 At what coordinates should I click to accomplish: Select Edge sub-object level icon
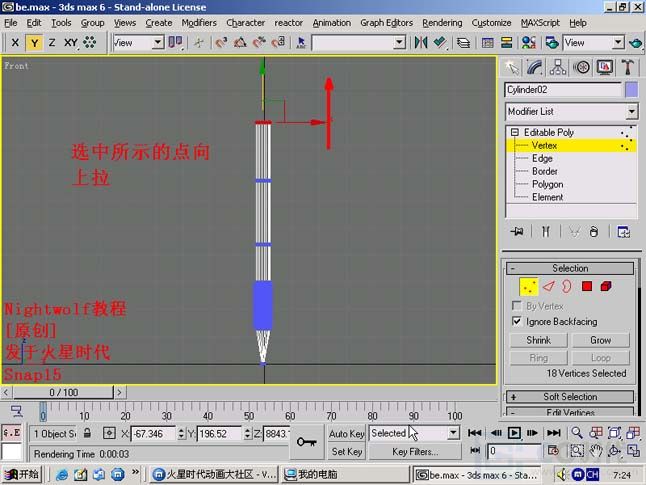point(548,286)
